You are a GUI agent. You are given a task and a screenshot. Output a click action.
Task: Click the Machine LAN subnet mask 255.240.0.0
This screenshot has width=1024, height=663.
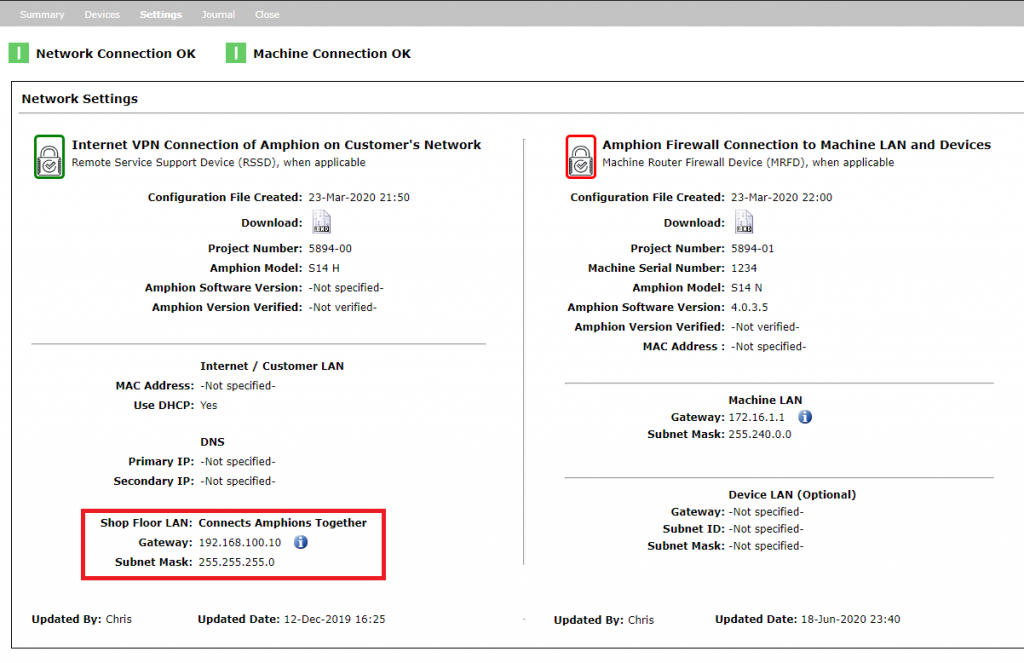(x=760, y=434)
